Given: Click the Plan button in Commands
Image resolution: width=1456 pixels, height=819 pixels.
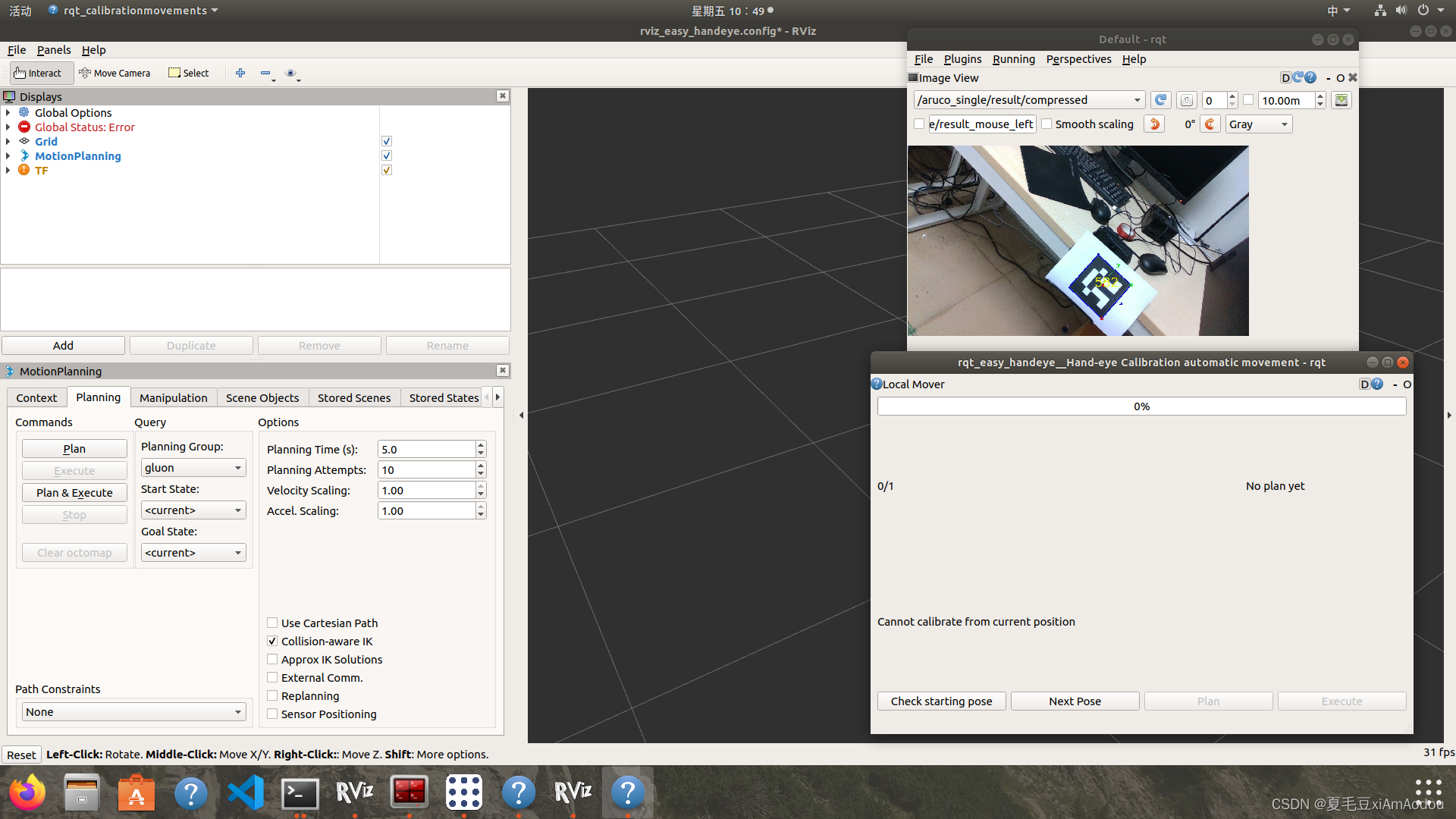Looking at the screenshot, I should (74, 449).
